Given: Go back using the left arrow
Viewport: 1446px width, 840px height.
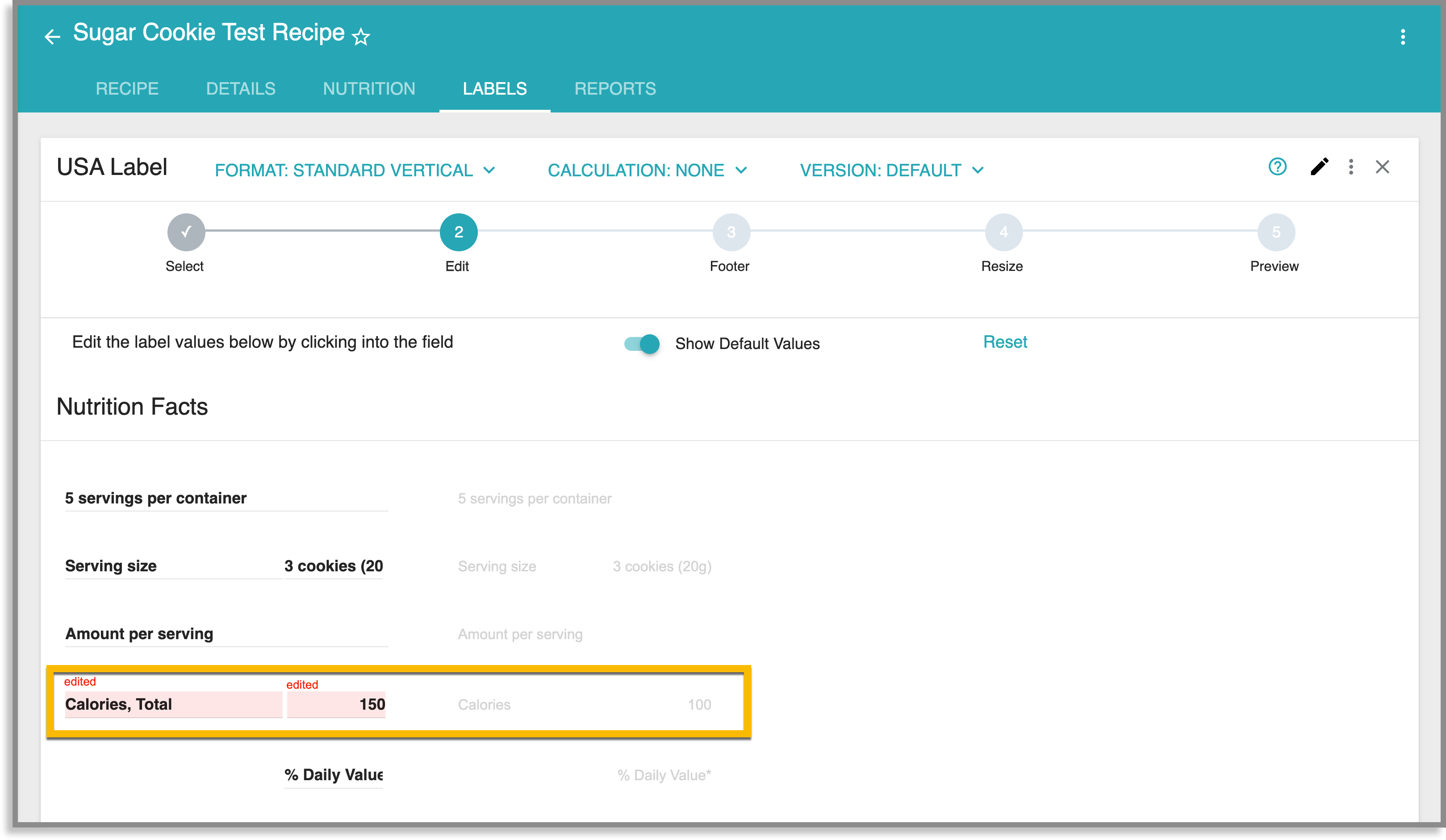Looking at the screenshot, I should 52,37.
